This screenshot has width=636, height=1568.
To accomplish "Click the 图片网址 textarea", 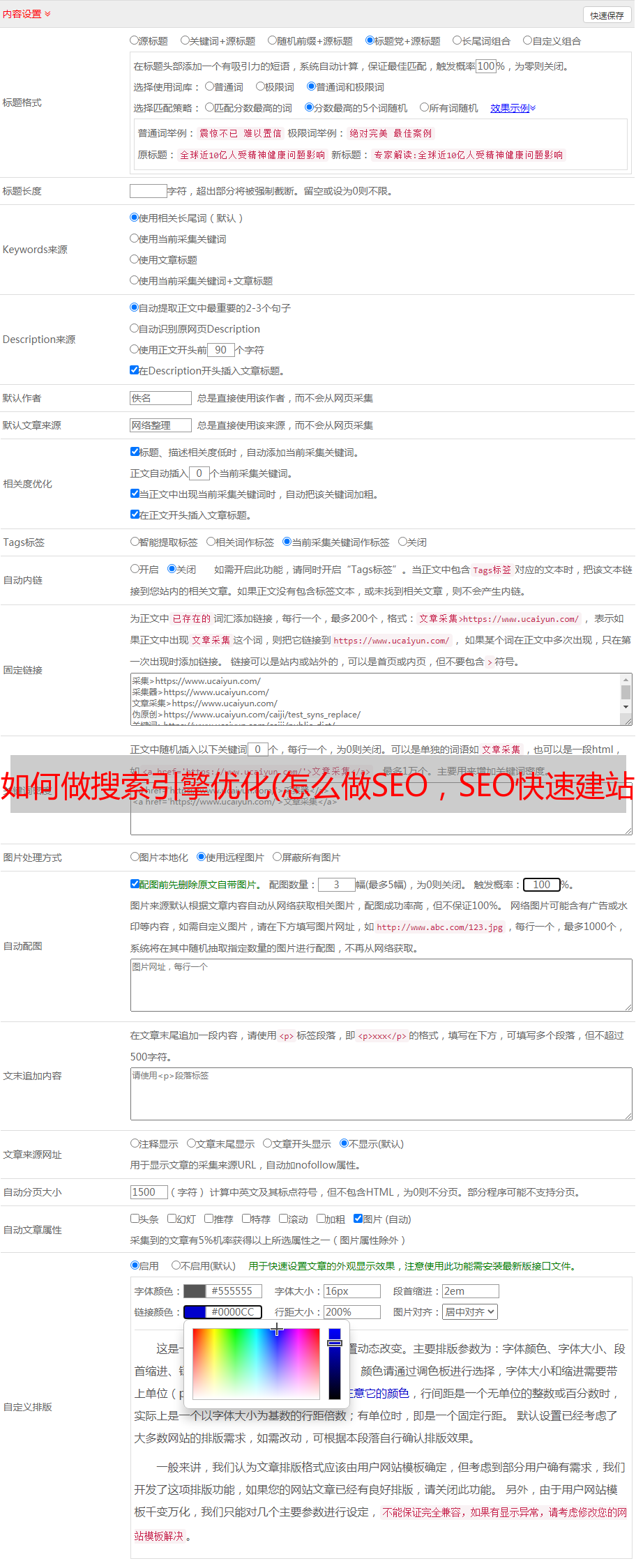I will click(x=381, y=985).
